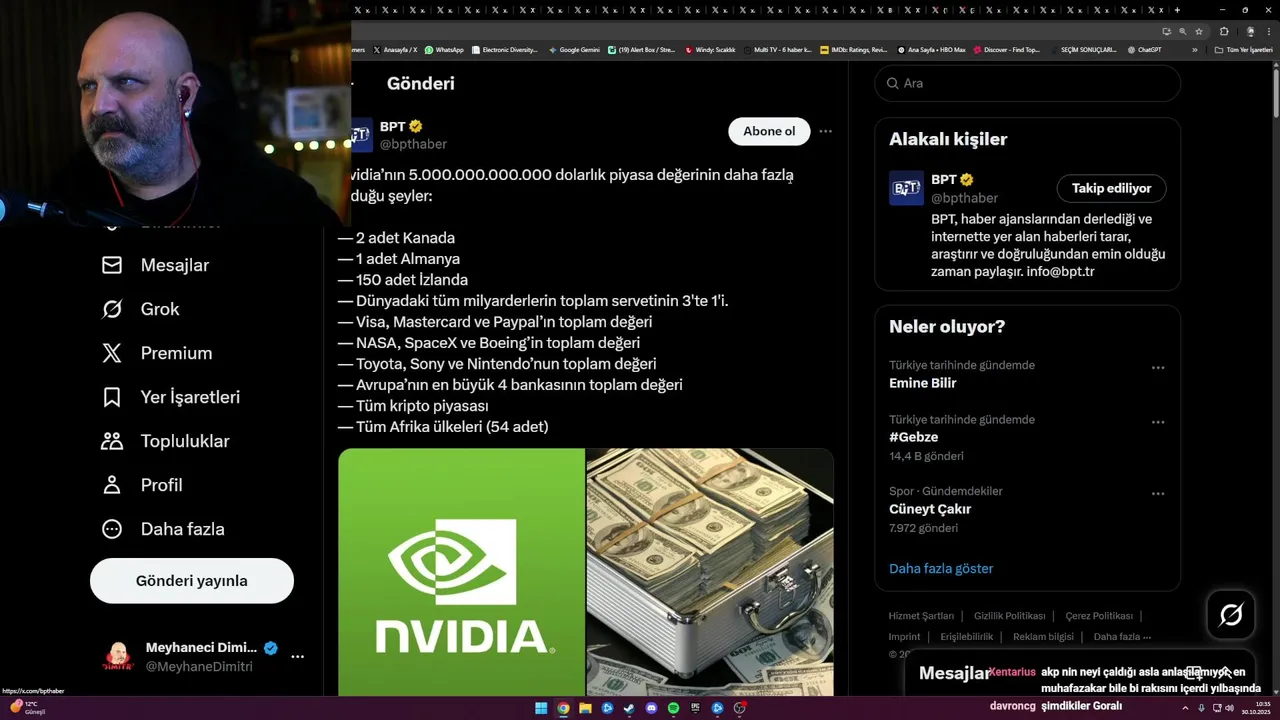Click the Ara search field
Image resolution: width=1280 pixels, height=720 pixels.
click(x=1028, y=83)
